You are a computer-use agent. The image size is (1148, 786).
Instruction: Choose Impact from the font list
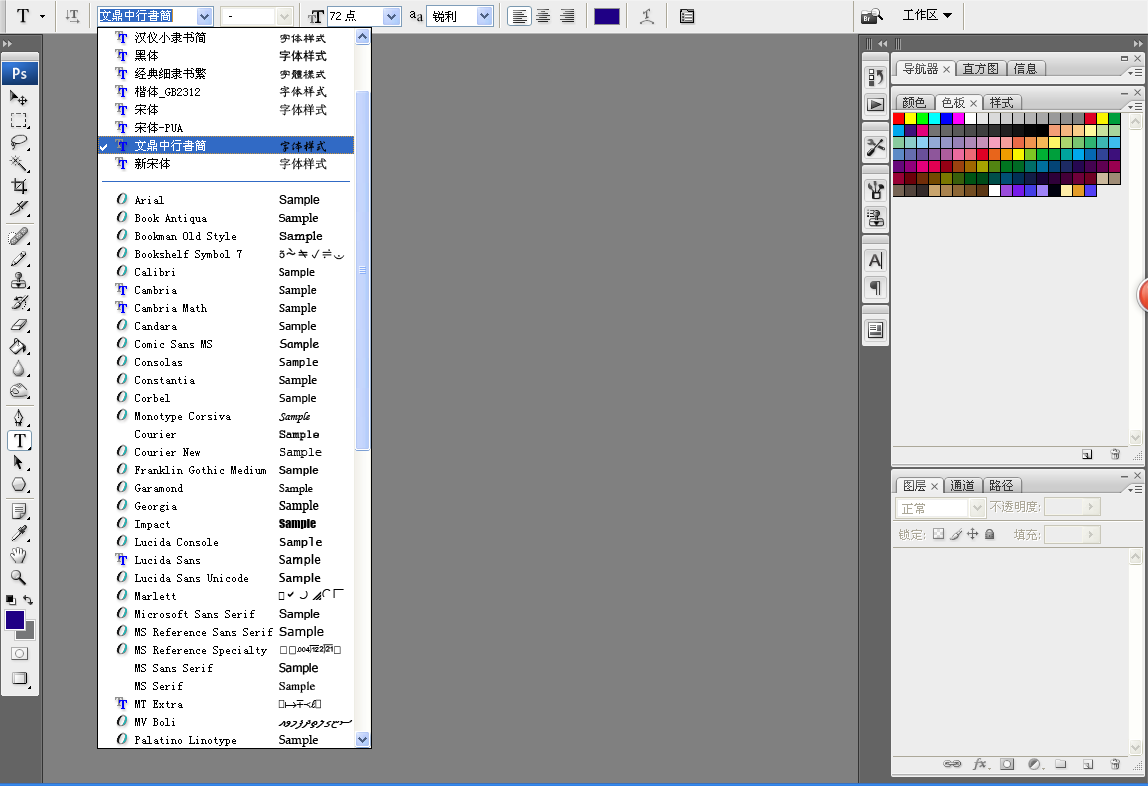coord(227,524)
